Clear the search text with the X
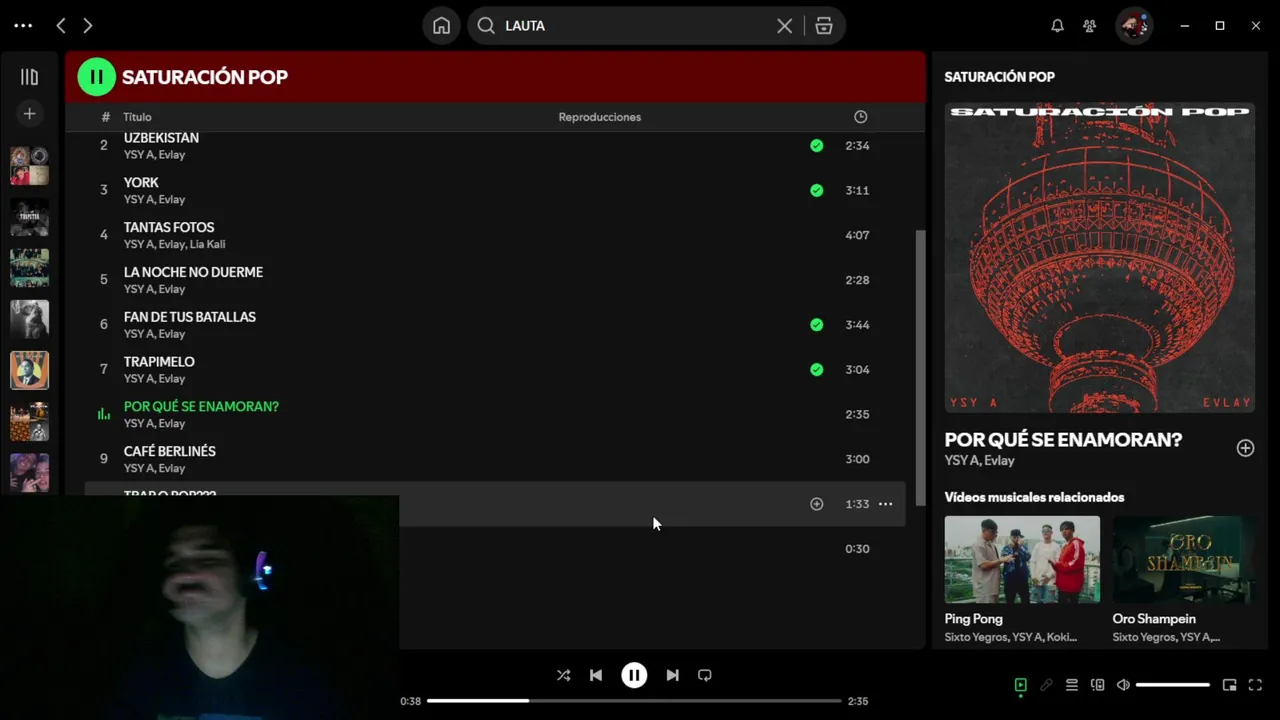Screen dimensions: 1280x720 click(x=785, y=26)
